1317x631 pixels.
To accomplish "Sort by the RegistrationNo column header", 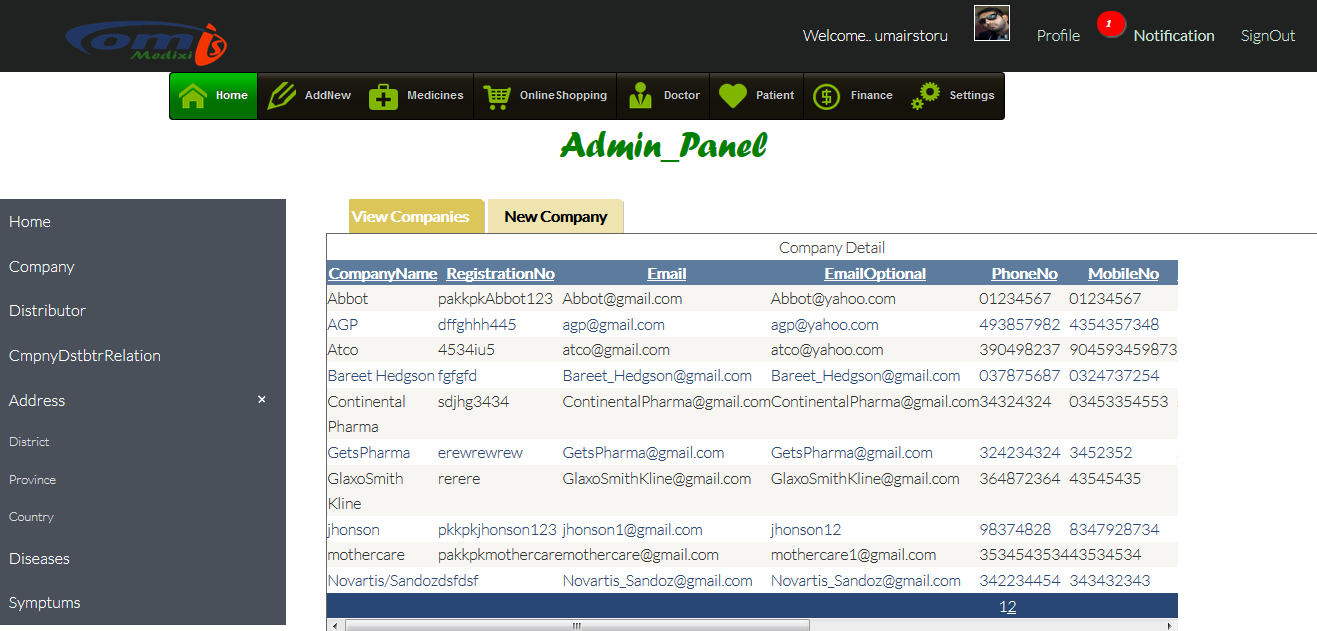I will [500, 274].
